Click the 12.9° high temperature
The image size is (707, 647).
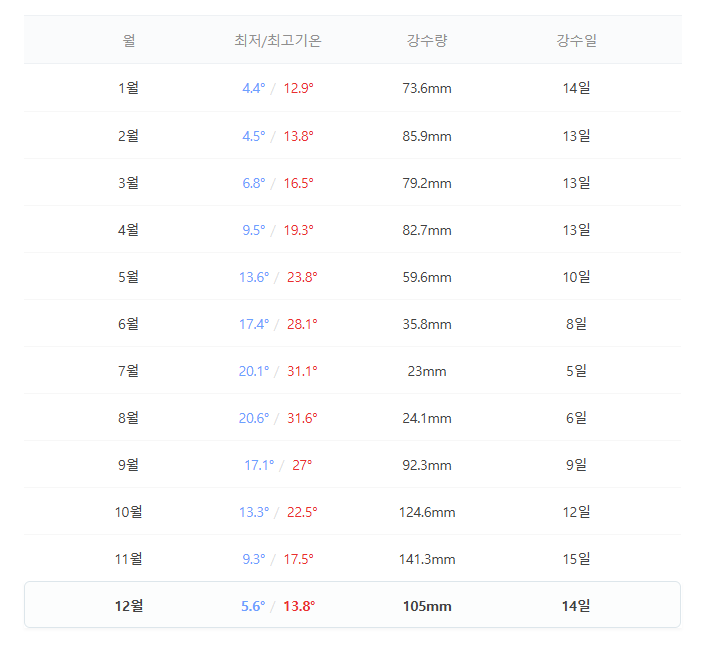298,88
